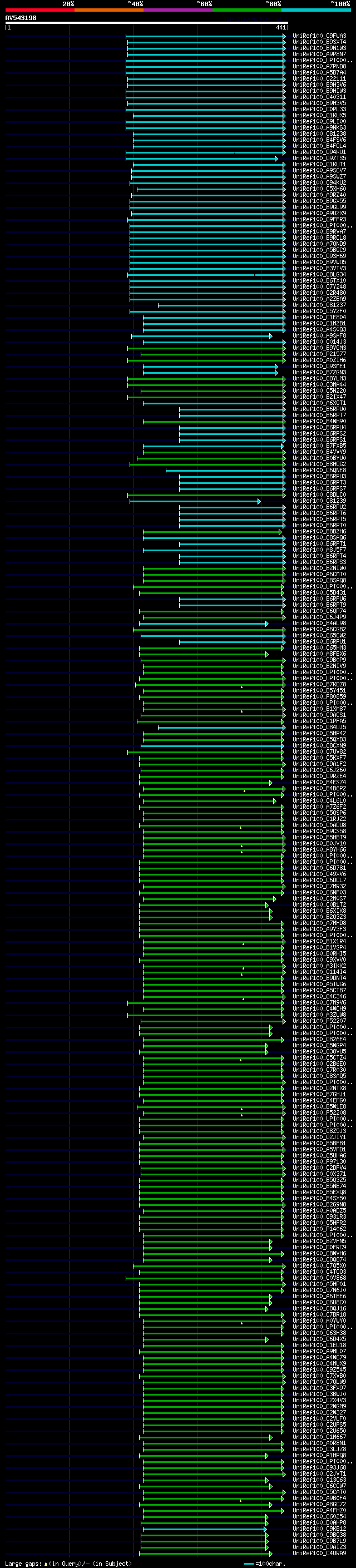
Task: Select UniRef100_Q65HM3 label
Action: [319, 647]
